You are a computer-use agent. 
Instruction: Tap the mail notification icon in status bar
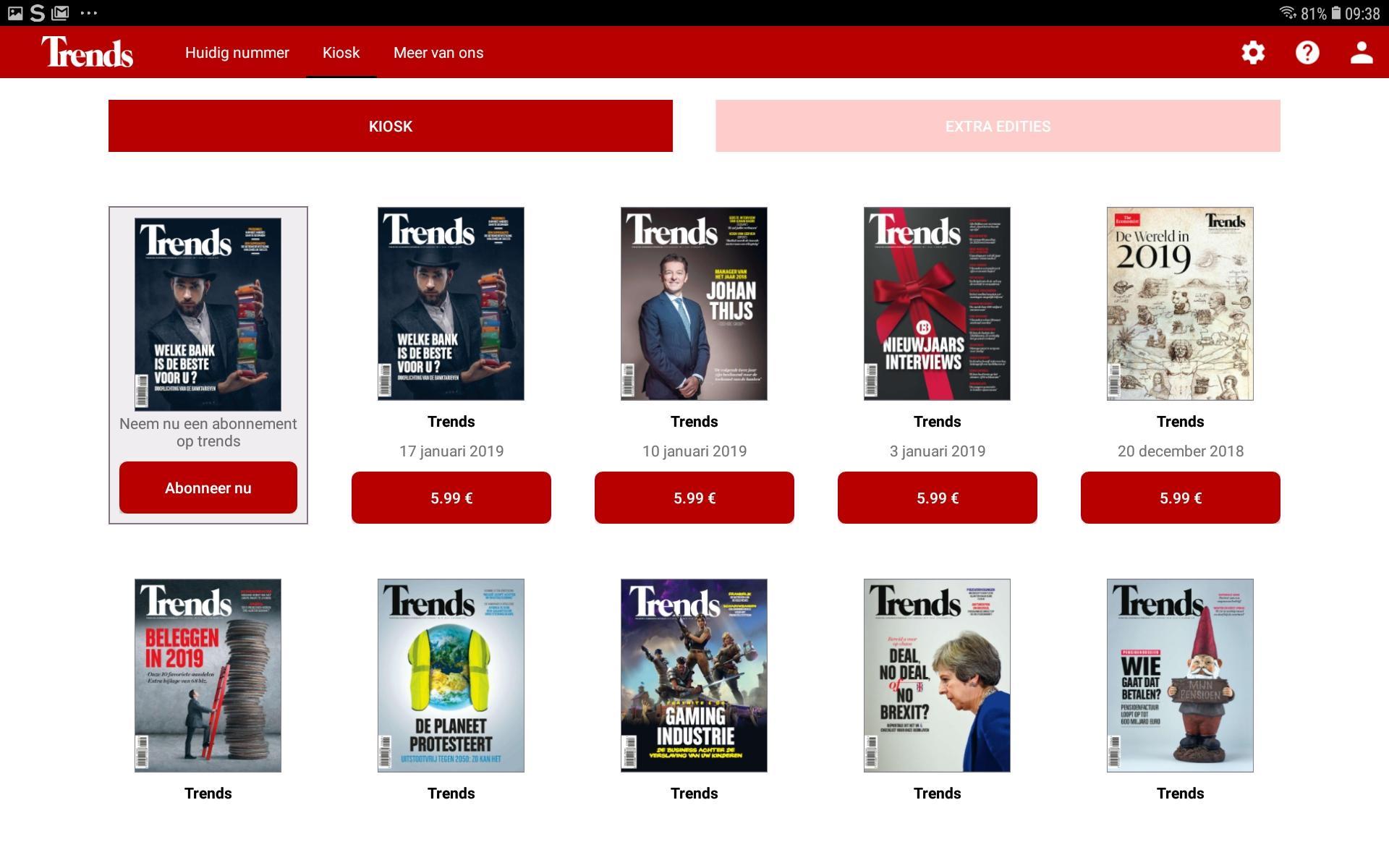point(61,13)
